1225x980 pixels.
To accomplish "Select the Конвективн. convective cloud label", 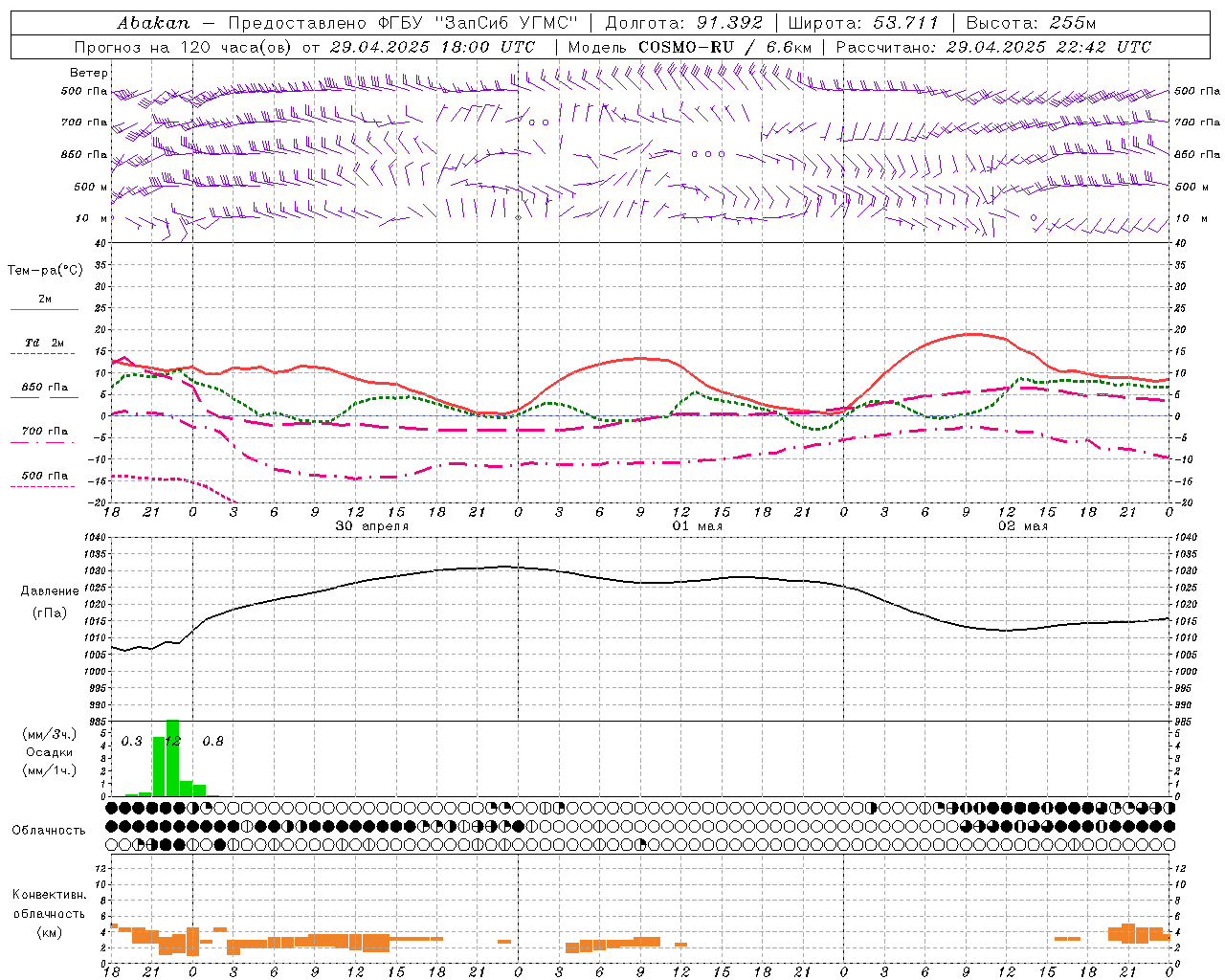I will pos(49,895).
